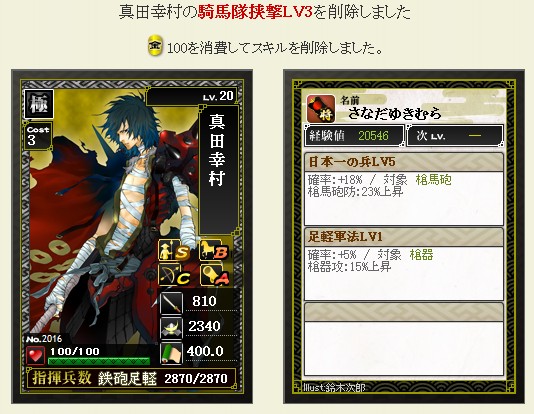The image size is (534, 414).
Task: Click the gold coin currency icon
Action: pos(155,46)
